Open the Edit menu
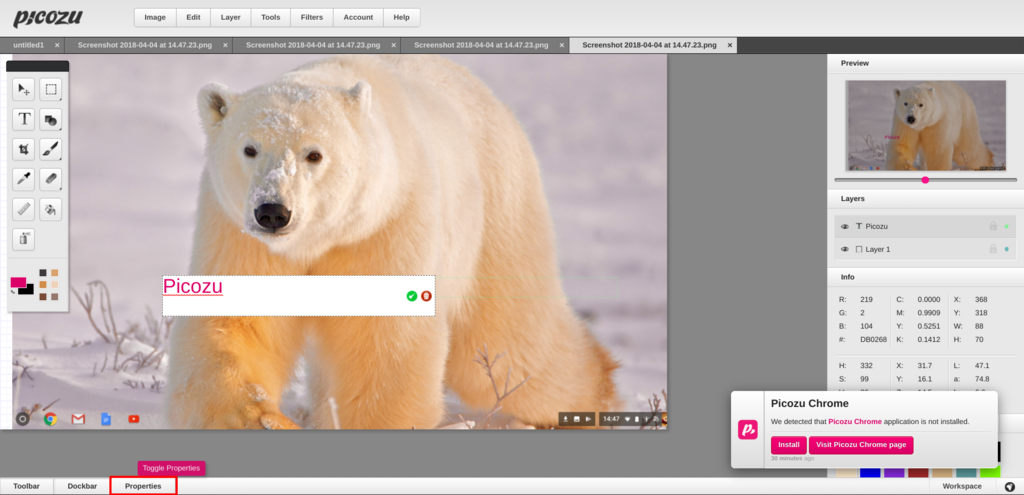 pos(193,18)
